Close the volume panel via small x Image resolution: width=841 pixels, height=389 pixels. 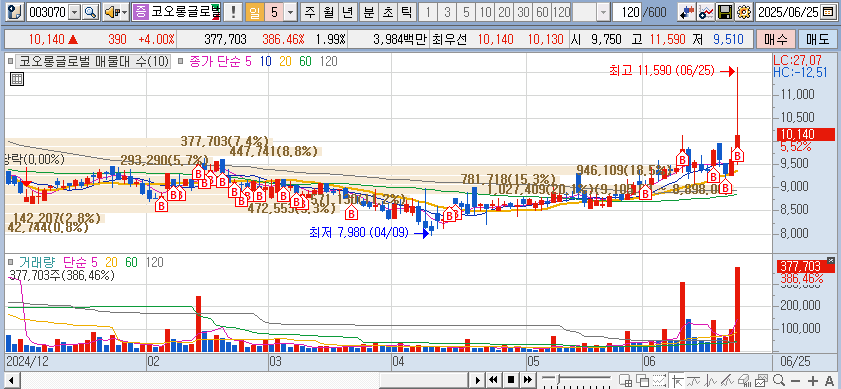point(831,260)
